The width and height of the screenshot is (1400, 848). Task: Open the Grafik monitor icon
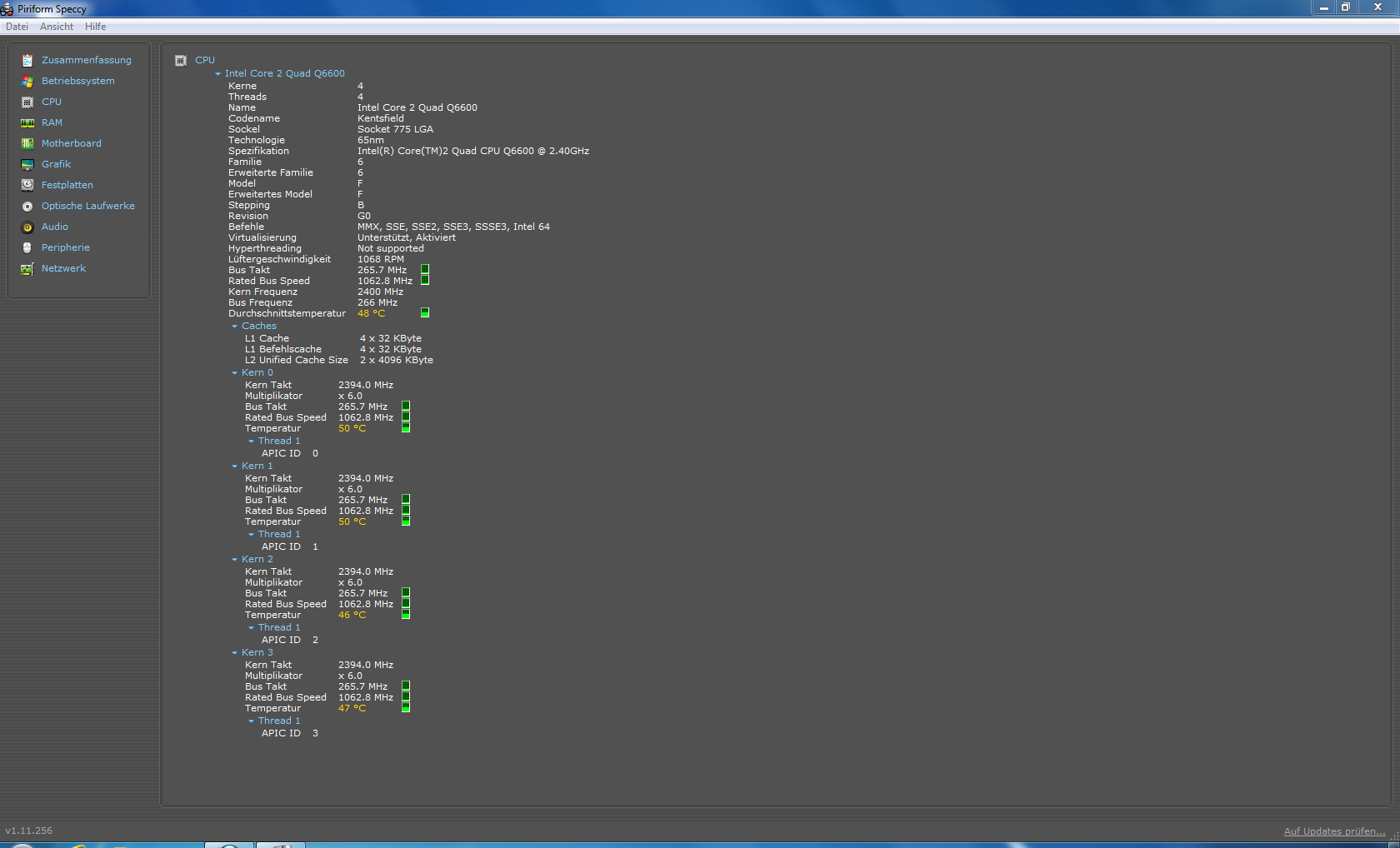click(27, 164)
